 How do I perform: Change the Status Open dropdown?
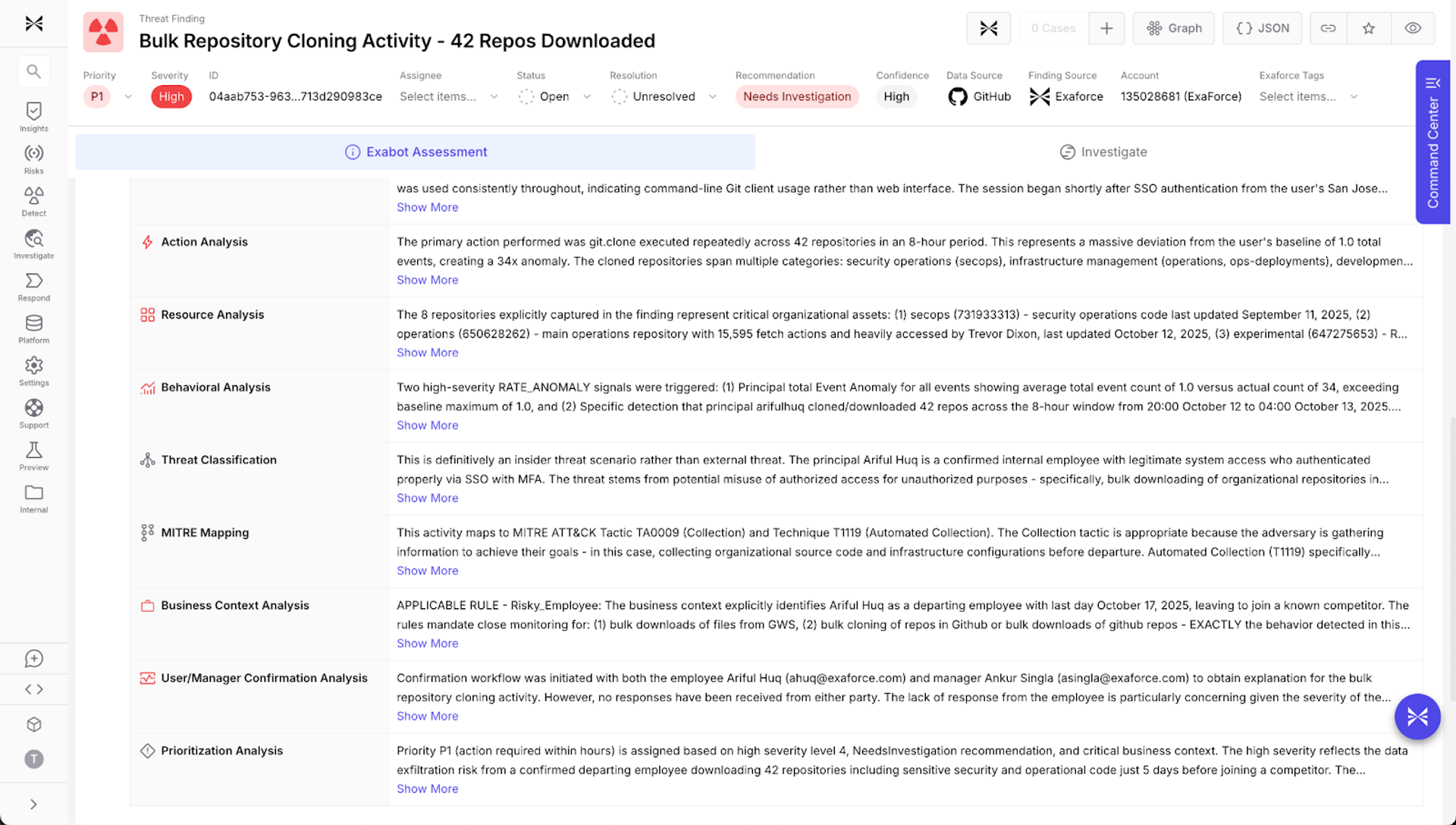554,96
